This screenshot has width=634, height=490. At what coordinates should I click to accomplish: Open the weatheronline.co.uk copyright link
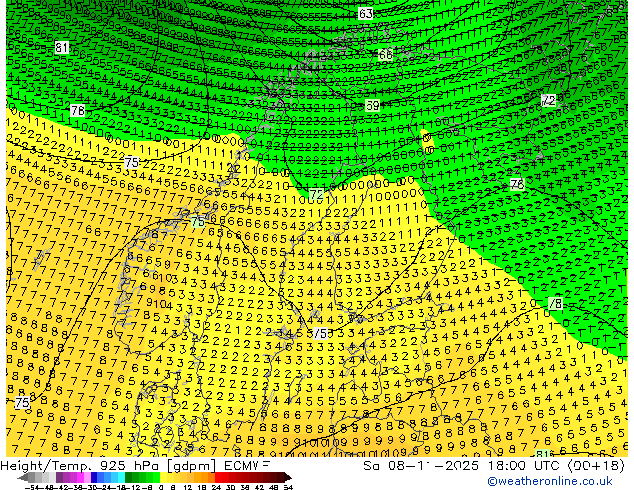[x=550, y=481]
